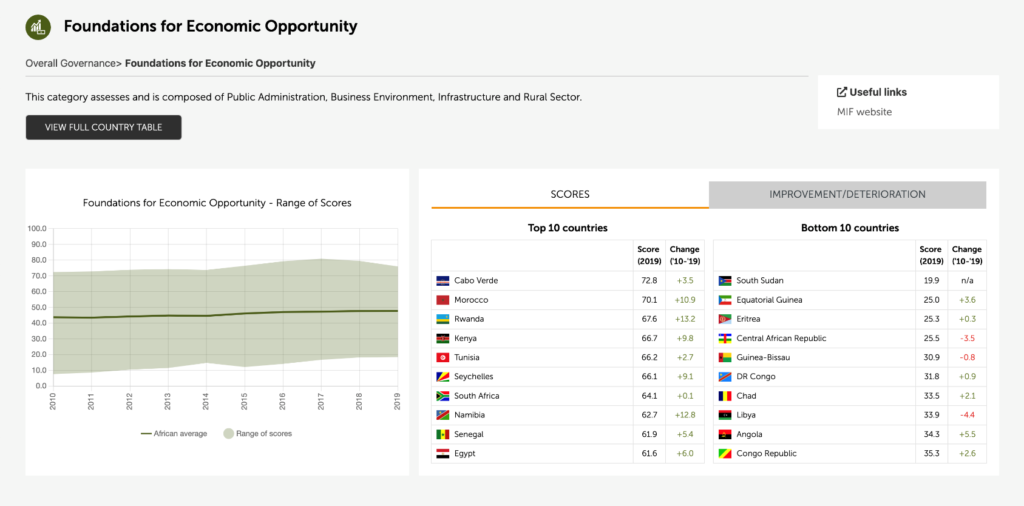Click the Kenya flag icon
Image resolution: width=1024 pixels, height=506 pixels.
pos(442,338)
